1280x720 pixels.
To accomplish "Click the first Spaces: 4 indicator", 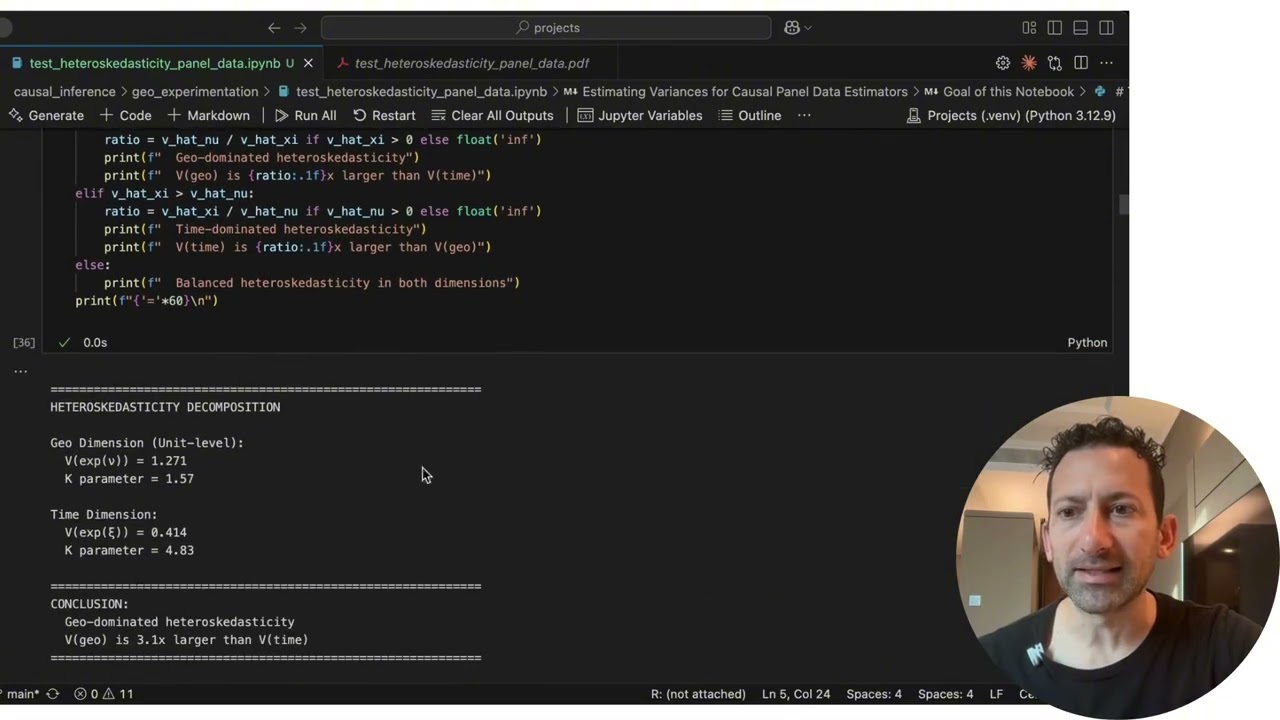I will coord(874,694).
